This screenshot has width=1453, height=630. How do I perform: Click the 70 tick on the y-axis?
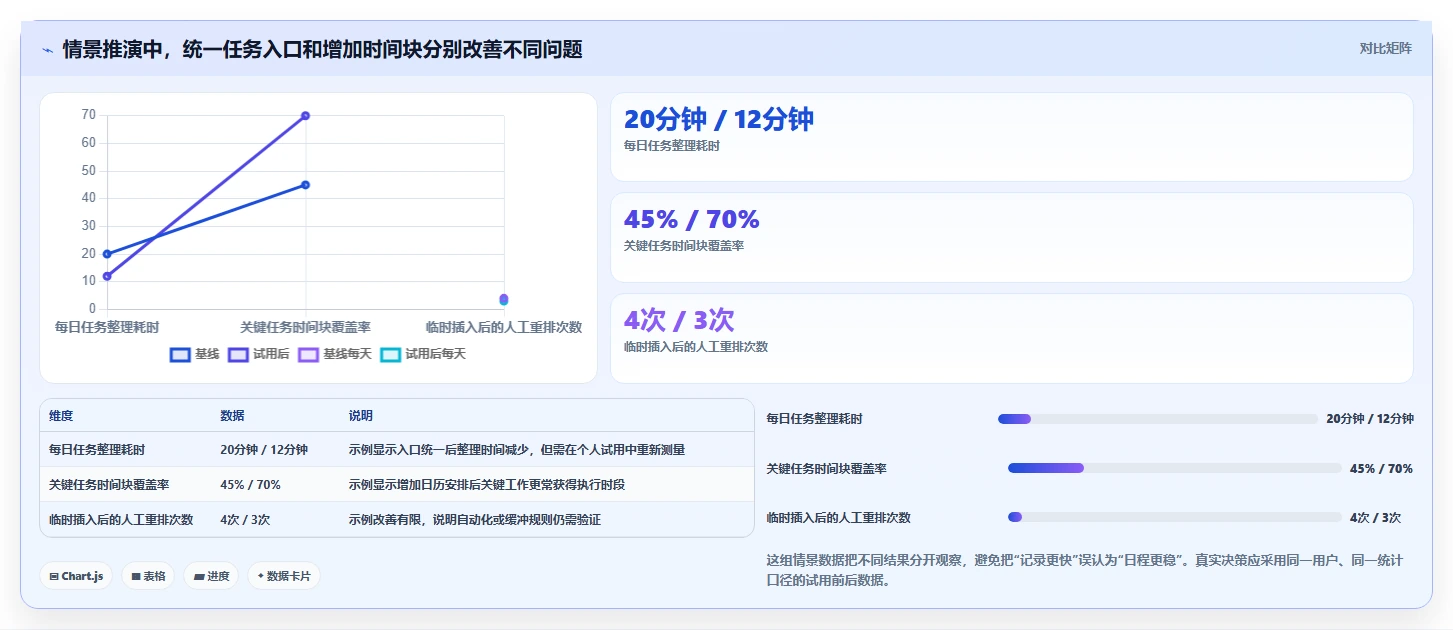coord(89,115)
